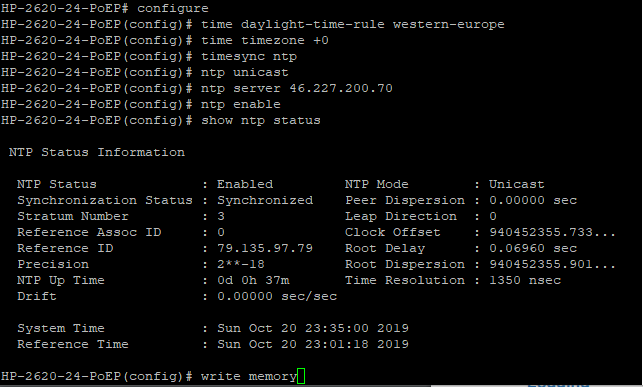Image resolution: width=643 pixels, height=387 pixels.
Task: Click the 'Synchronization Status' label
Action: (105, 200)
